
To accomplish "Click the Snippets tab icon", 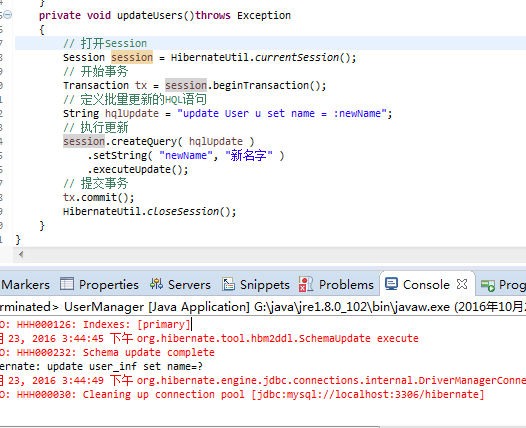I will point(228,284).
